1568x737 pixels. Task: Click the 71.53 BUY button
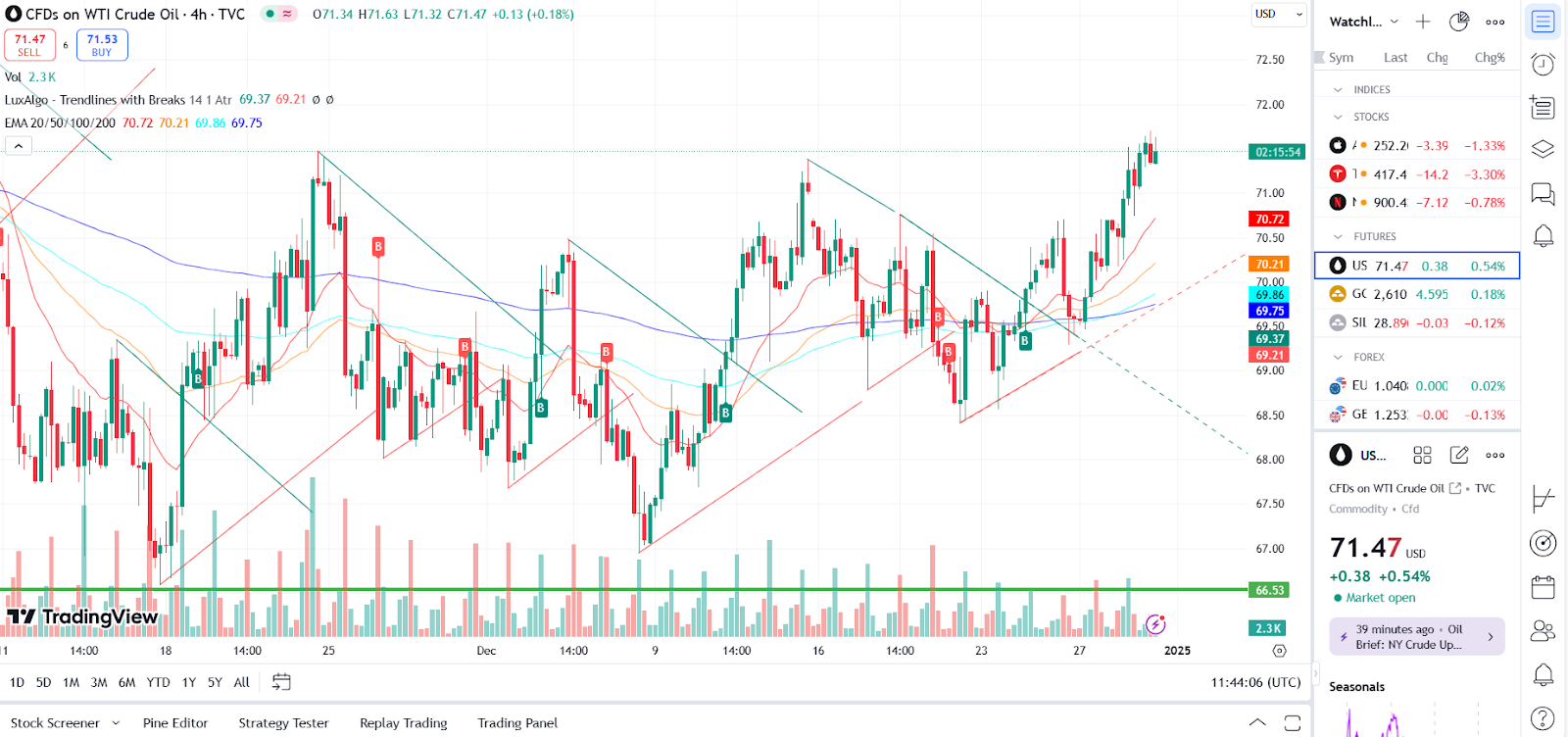102,45
